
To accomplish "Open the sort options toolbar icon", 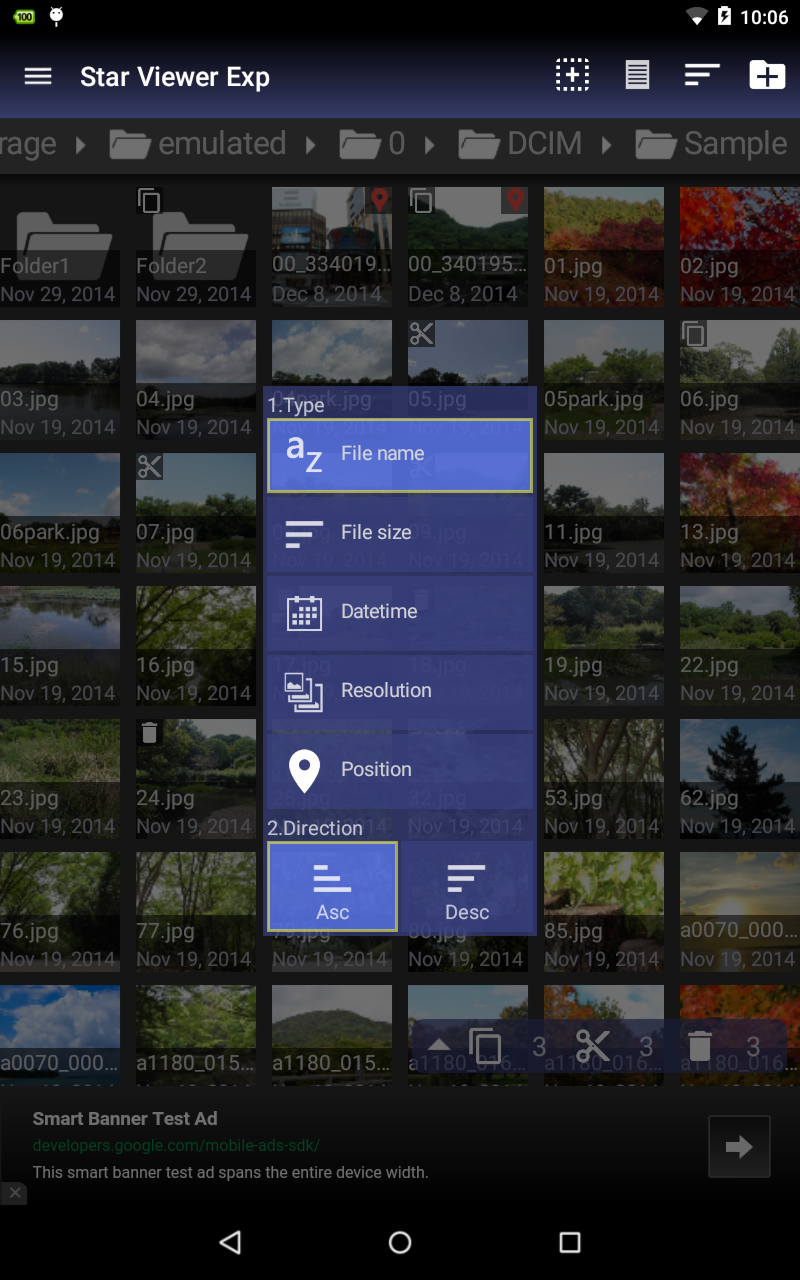I will 701,75.
